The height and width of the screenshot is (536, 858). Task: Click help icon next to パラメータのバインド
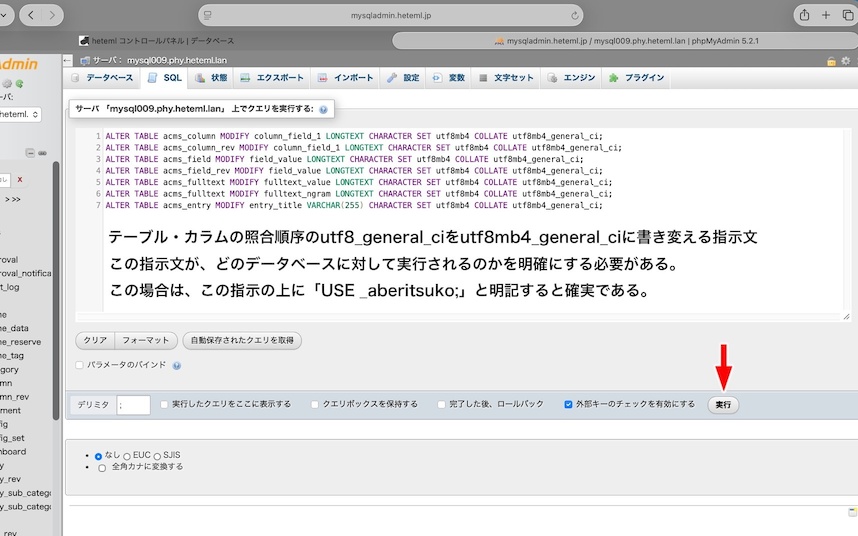click(x=177, y=366)
